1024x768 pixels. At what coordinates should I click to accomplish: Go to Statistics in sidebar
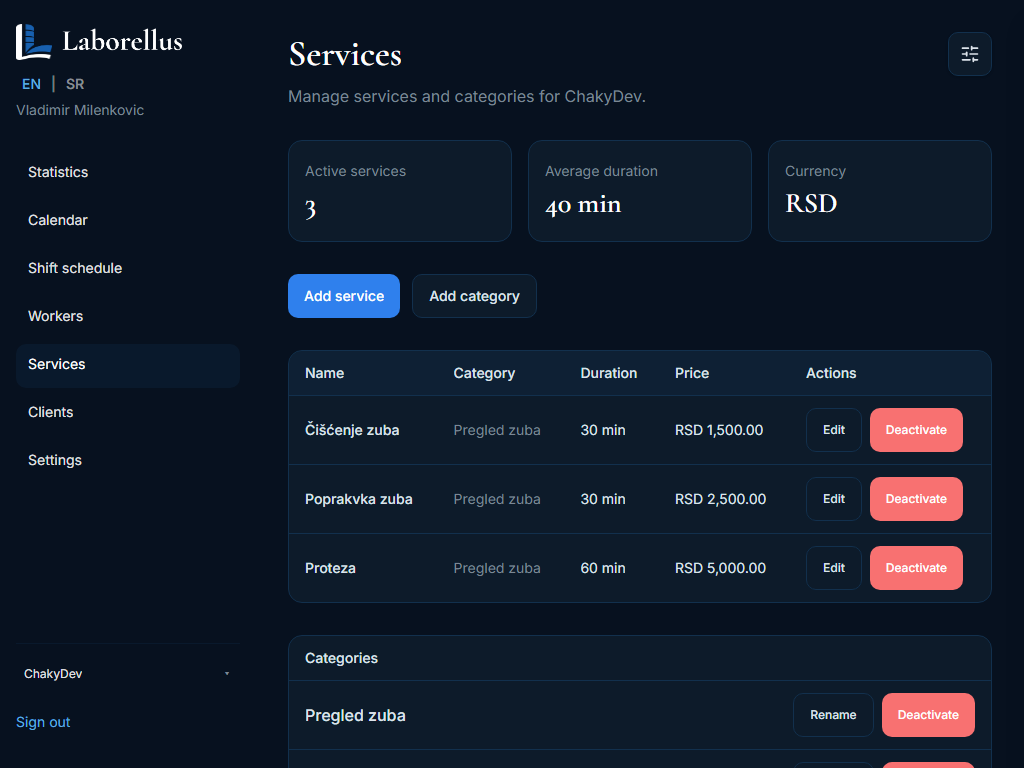point(128,172)
